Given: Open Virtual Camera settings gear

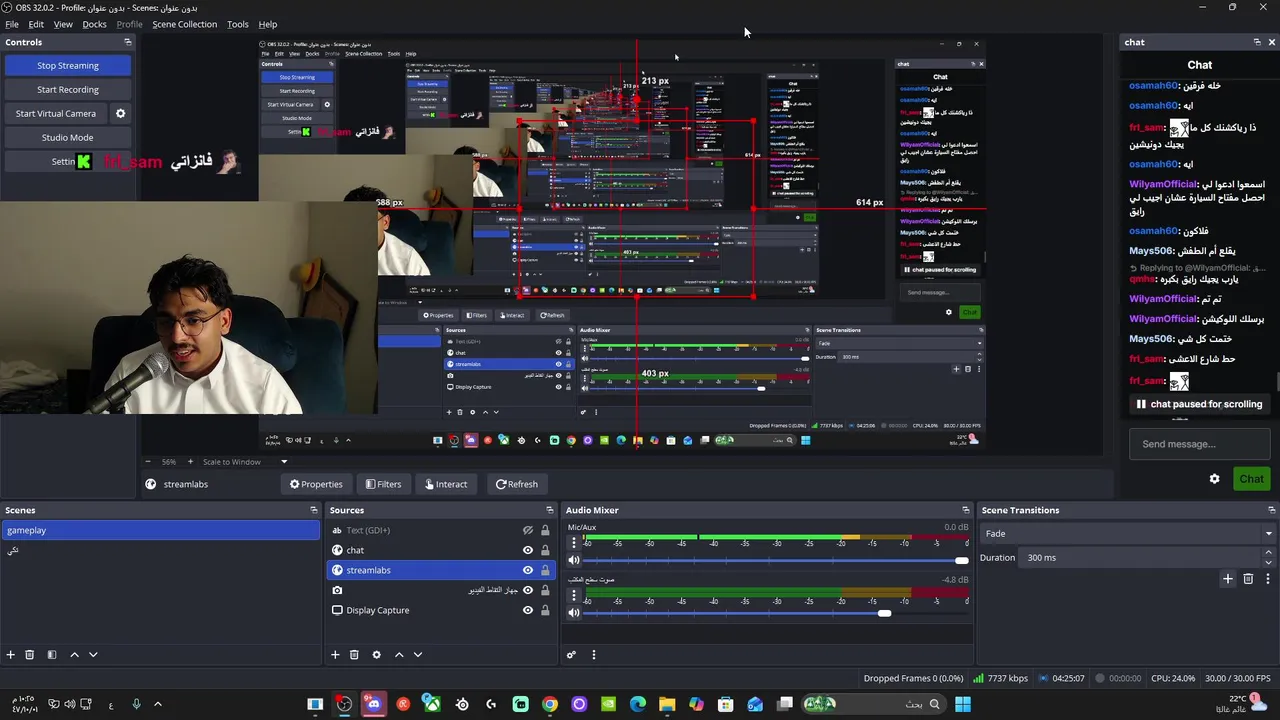Looking at the screenshot, I should [x=121, y=114].
